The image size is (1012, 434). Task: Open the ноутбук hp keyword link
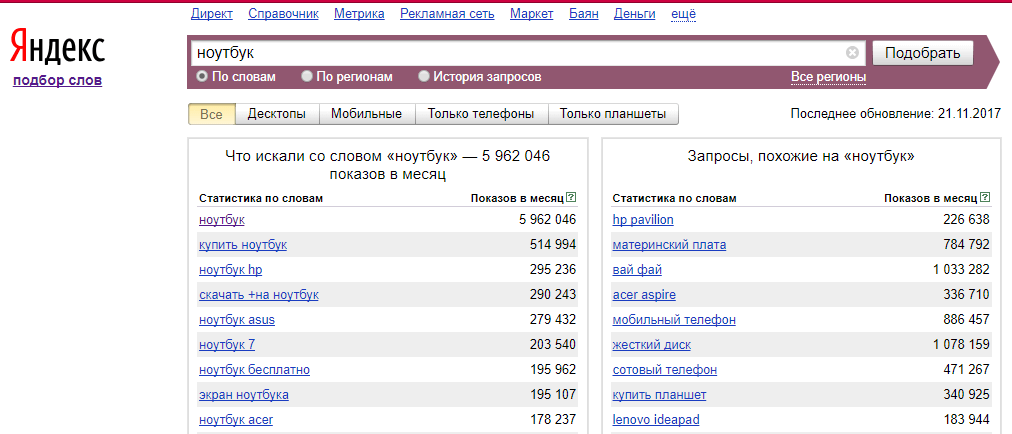pyautogui.click(x=231, y=269)
